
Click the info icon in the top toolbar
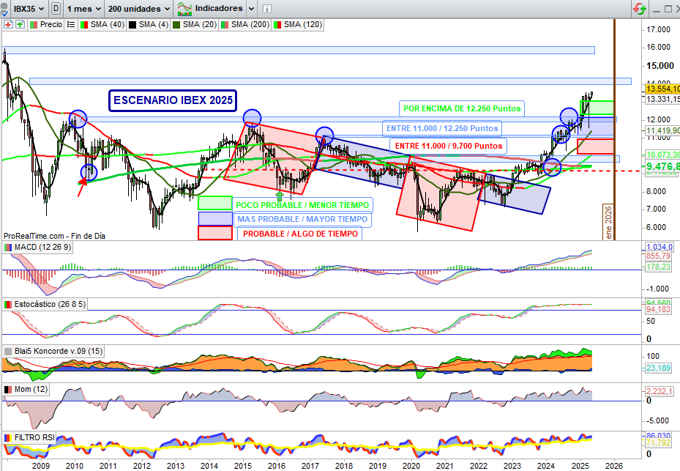click(x=268, y=8)
